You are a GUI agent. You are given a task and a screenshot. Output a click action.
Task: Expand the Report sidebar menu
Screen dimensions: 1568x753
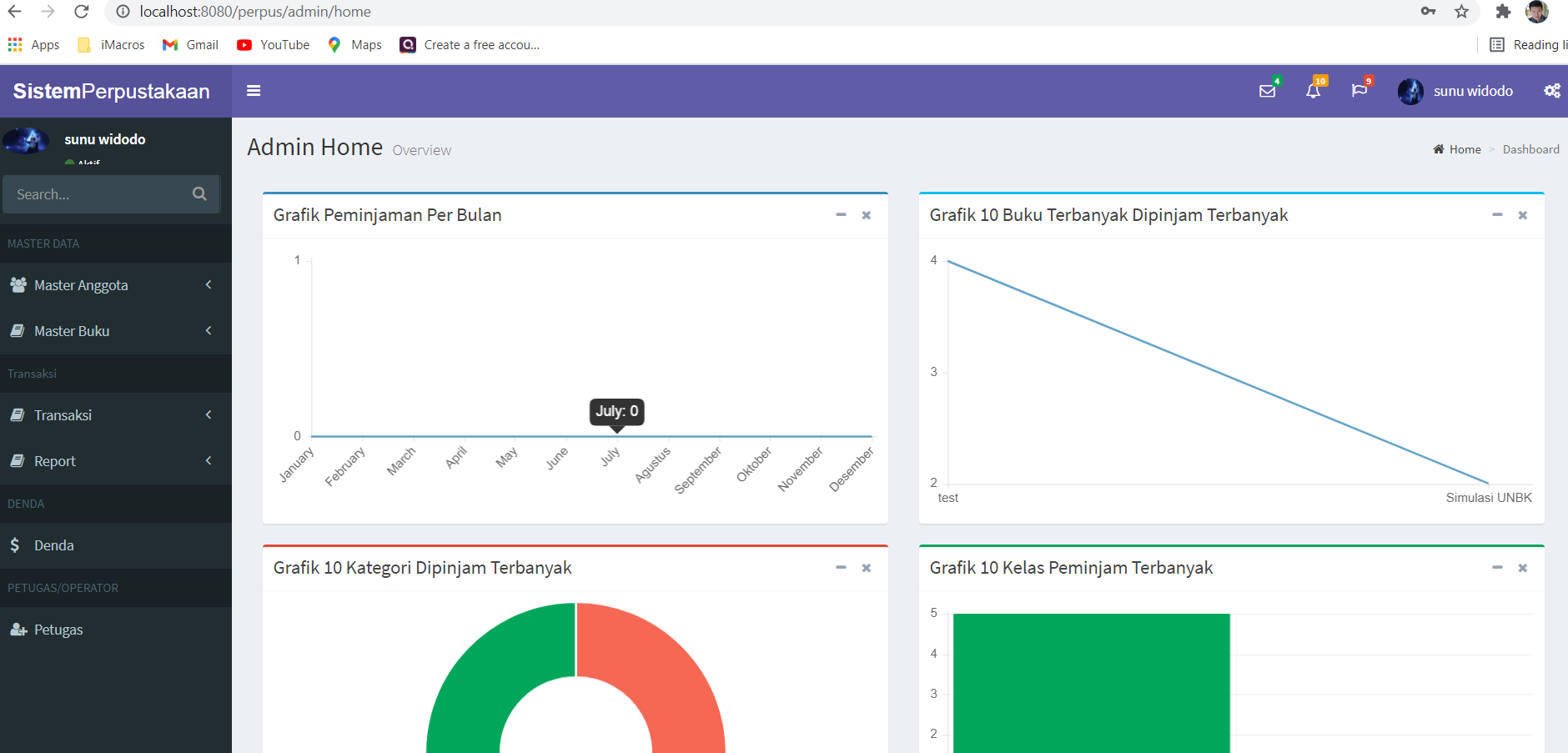pos(116,461)
